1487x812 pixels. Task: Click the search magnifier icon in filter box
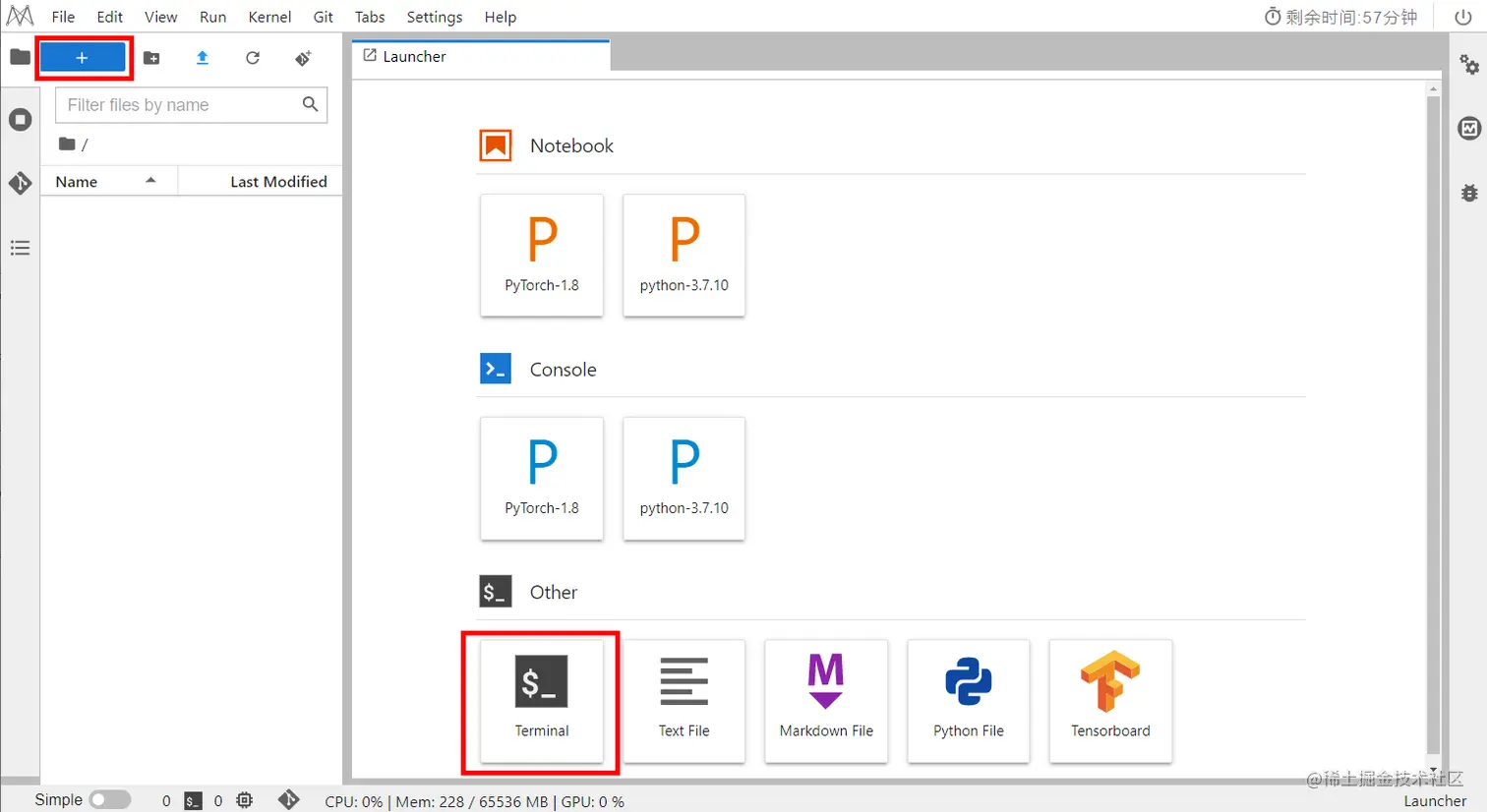(310, 104)
